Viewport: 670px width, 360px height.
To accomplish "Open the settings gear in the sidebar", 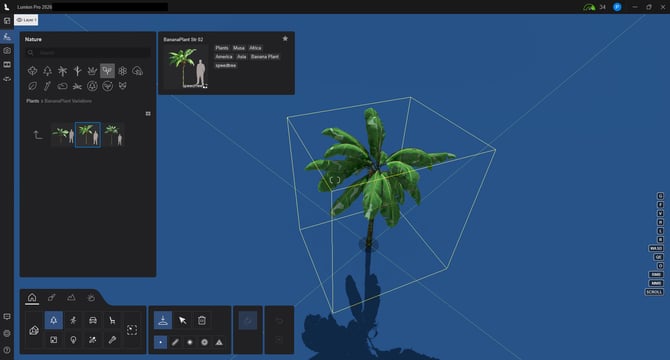I will [7, 333].
